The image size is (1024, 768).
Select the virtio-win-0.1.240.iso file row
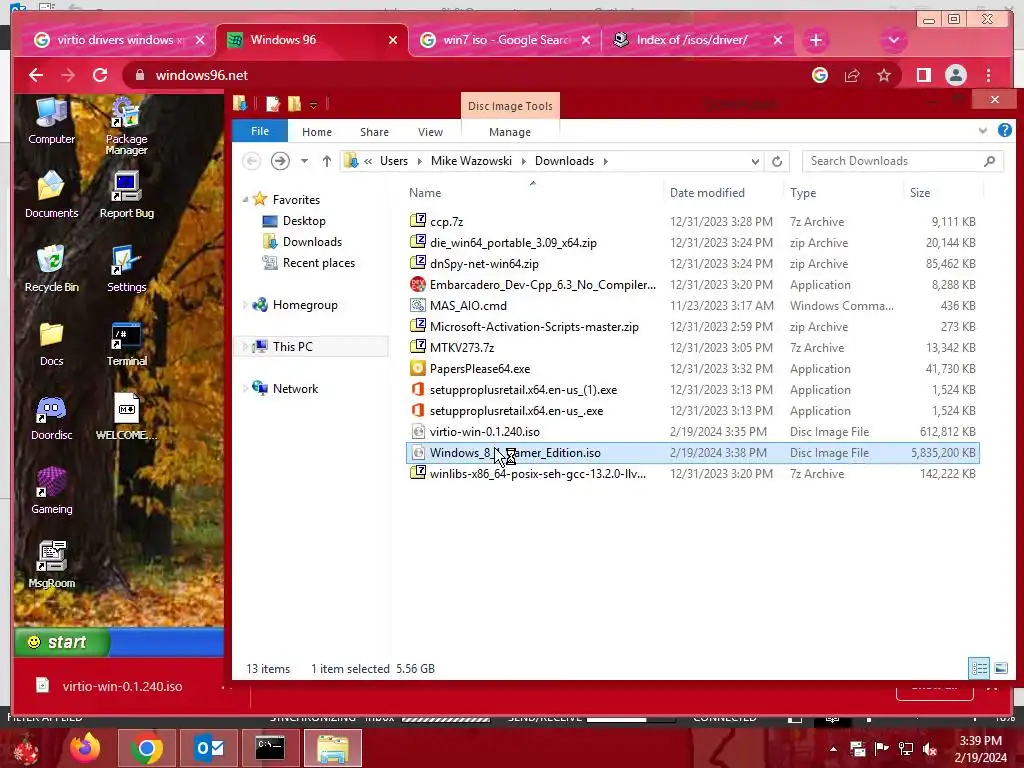click(692, 432)
